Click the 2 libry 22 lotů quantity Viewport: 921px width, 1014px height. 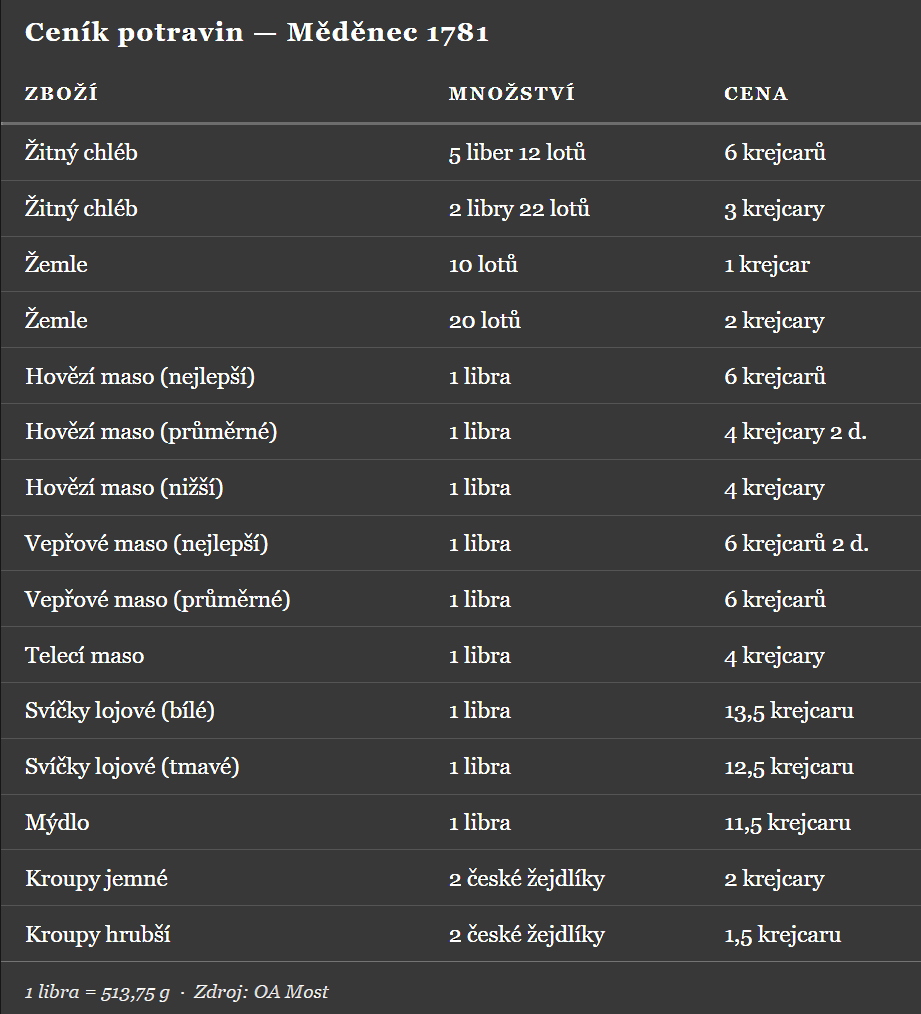519,209
